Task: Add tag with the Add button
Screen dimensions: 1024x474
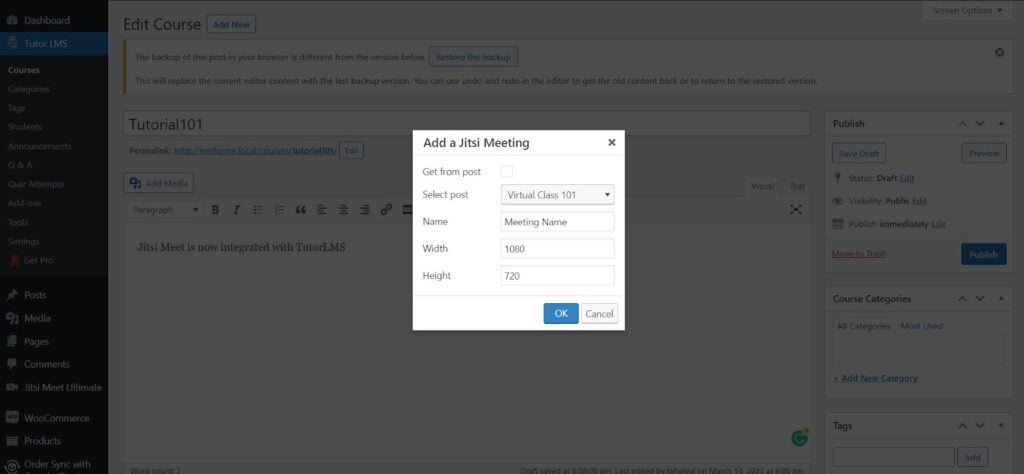Action: (x=972, y=457)
